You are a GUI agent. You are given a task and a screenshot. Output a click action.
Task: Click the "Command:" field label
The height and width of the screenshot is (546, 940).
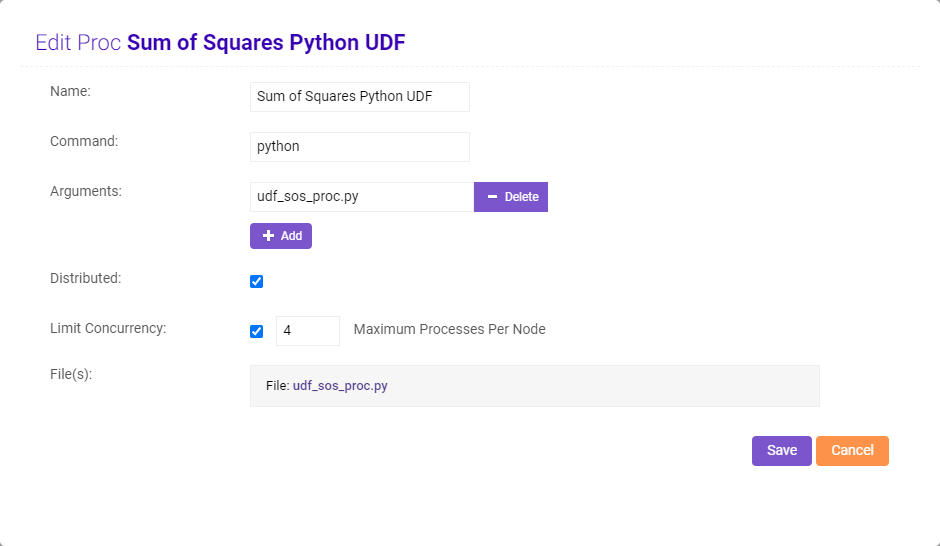84,141
